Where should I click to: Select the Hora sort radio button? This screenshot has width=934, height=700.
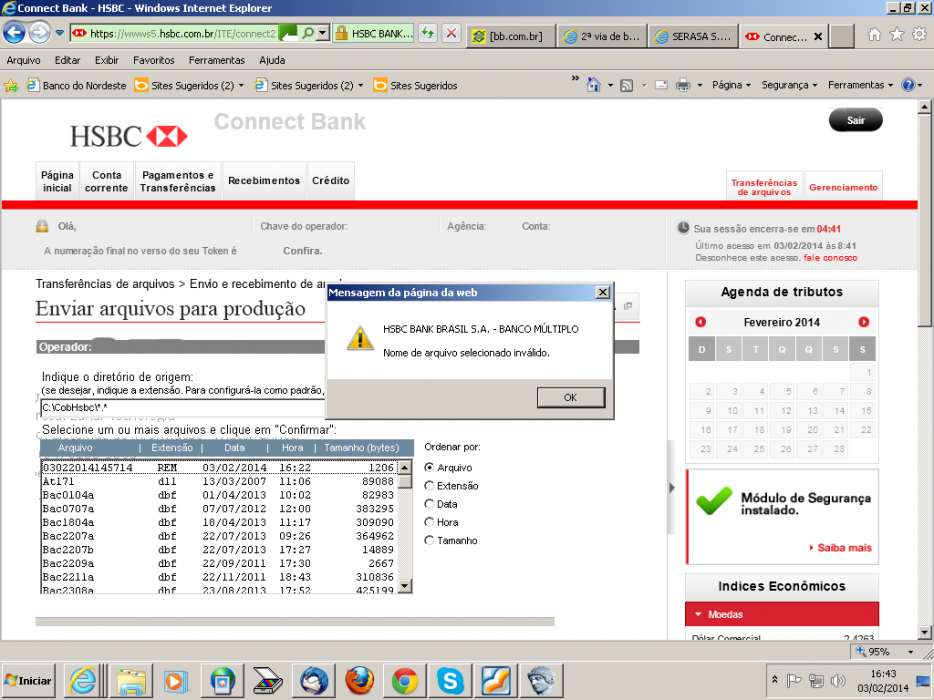(429, 522)
